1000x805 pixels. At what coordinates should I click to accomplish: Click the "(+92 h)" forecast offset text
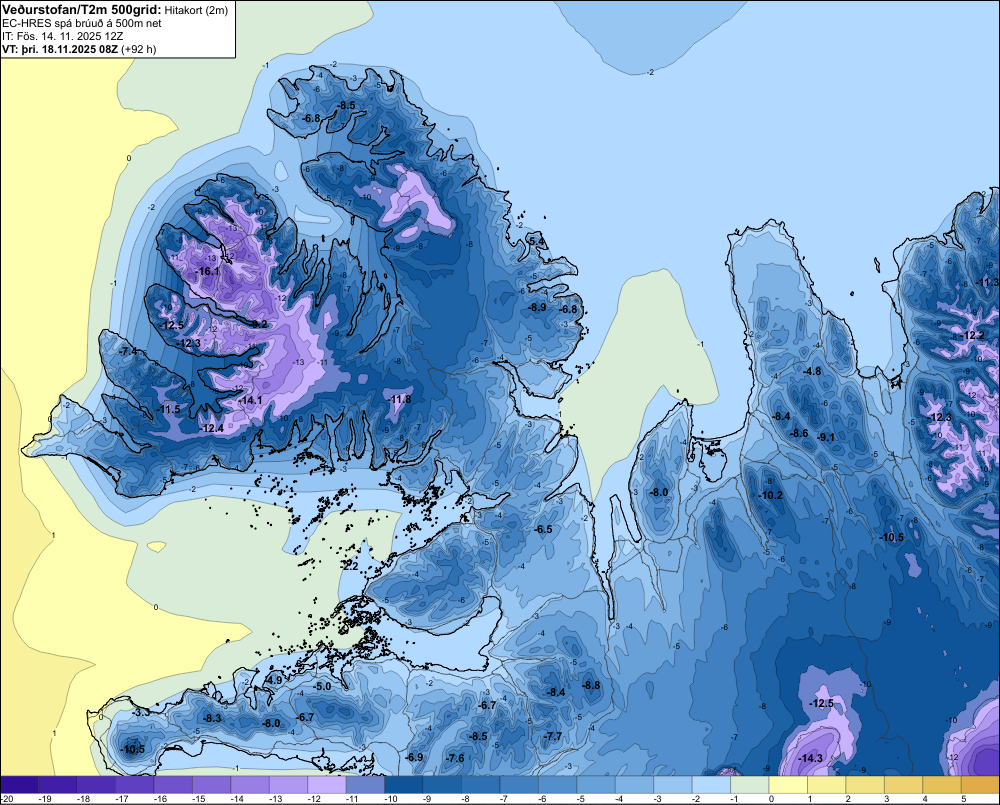pos(138,48)
